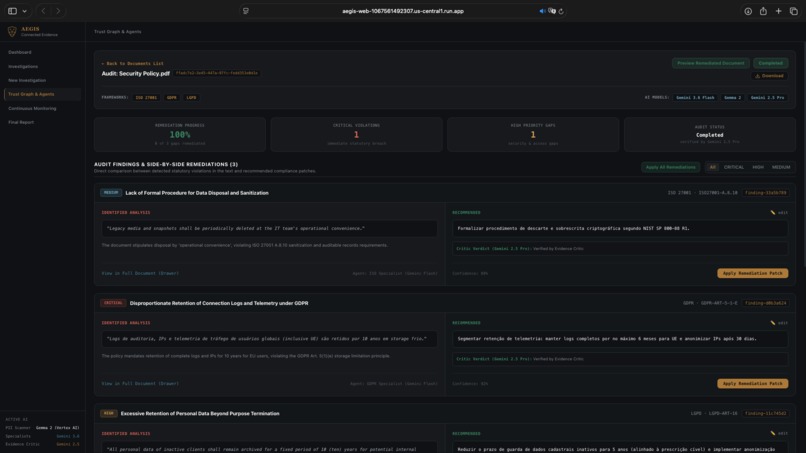Screen dimensions: 806x453
Task: Click the GDPR framework tag
Action: pos(172,98)
